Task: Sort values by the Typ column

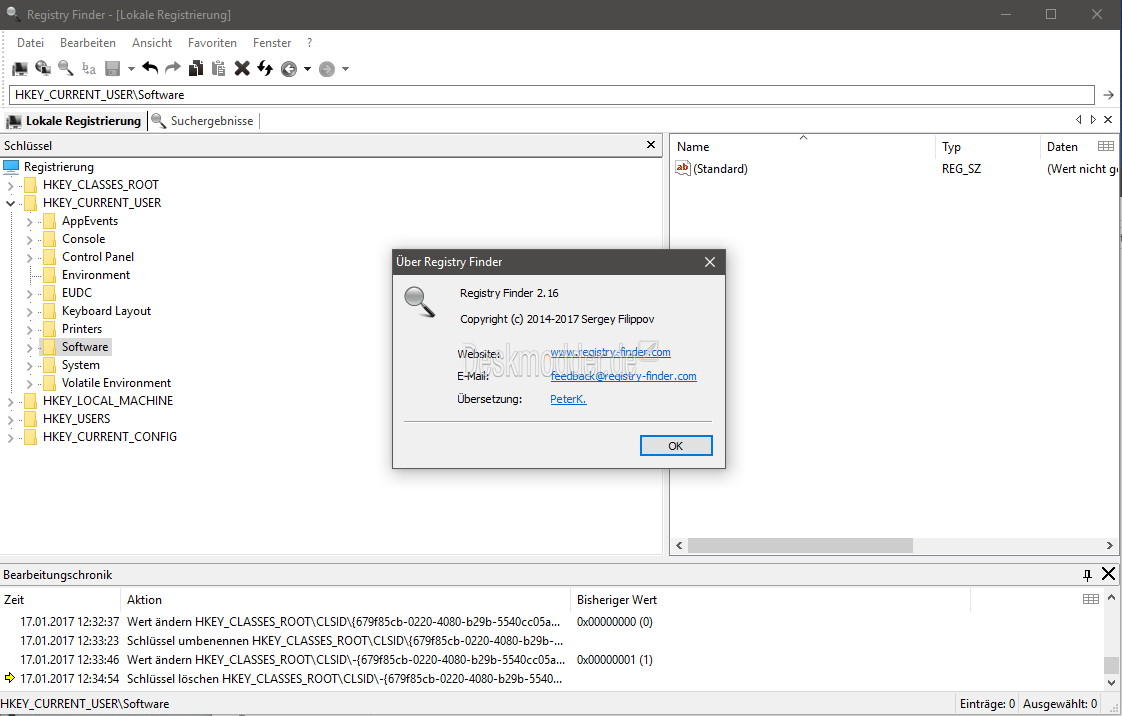Action: [x=987, y=147]
